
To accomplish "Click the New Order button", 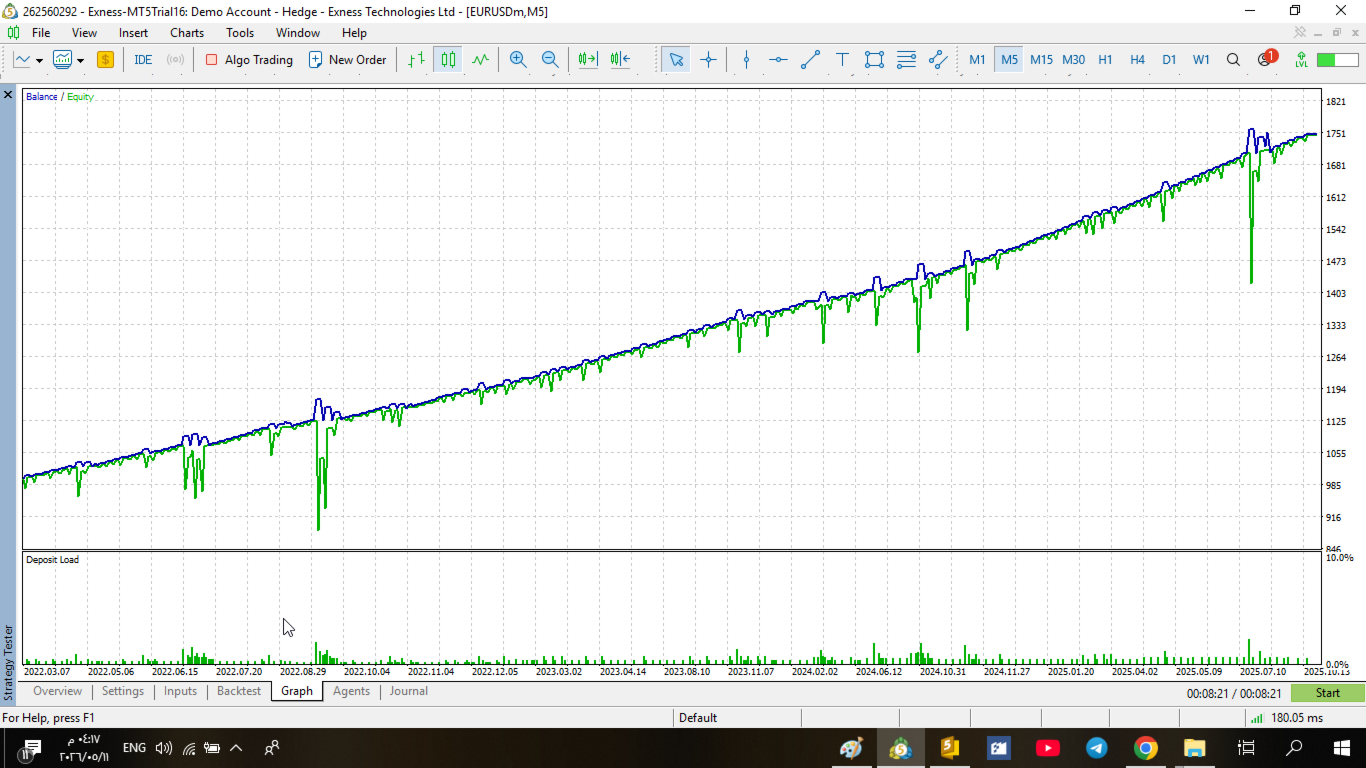I will tap(347, 59).
